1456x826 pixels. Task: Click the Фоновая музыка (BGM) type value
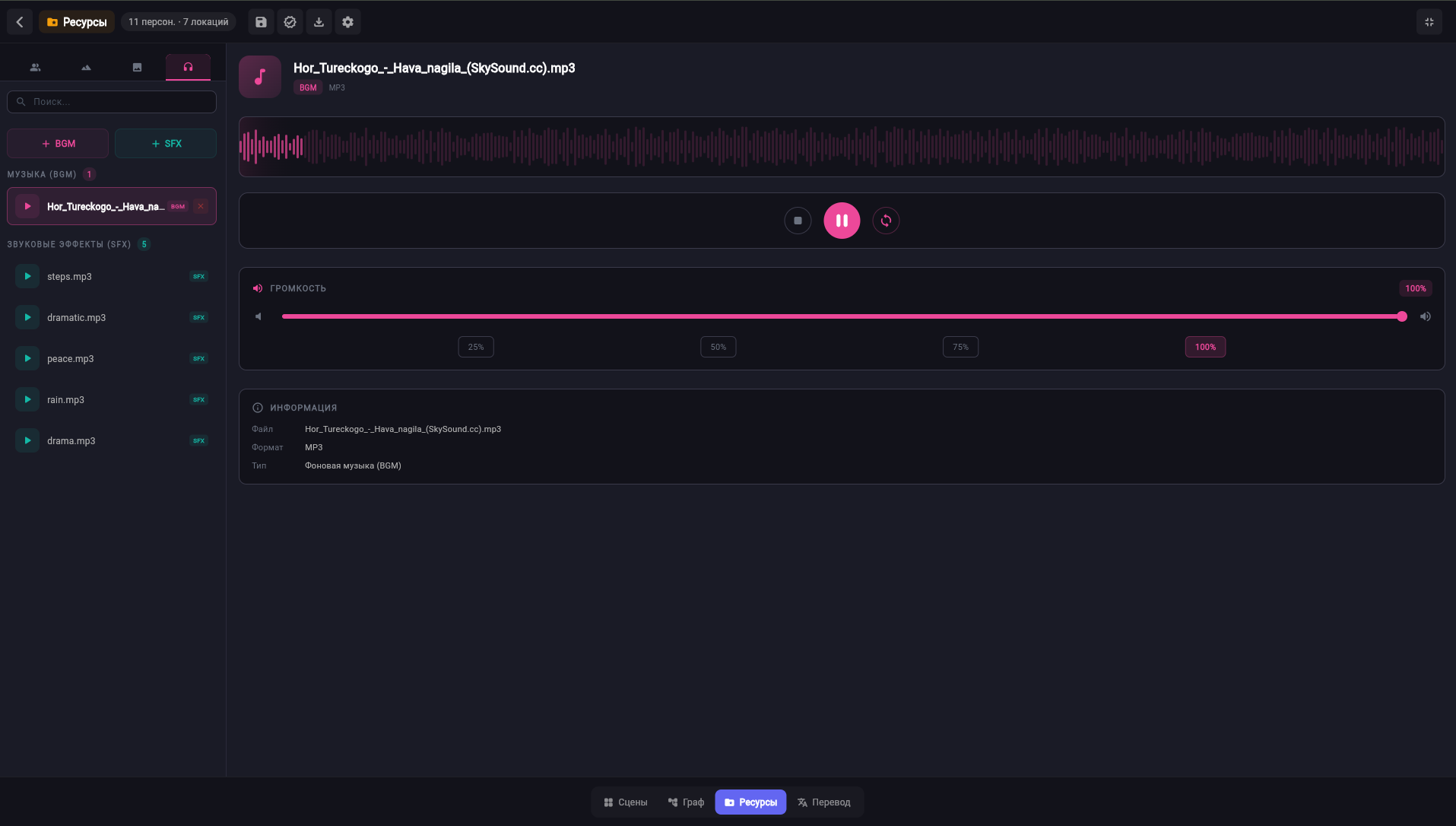353,465
